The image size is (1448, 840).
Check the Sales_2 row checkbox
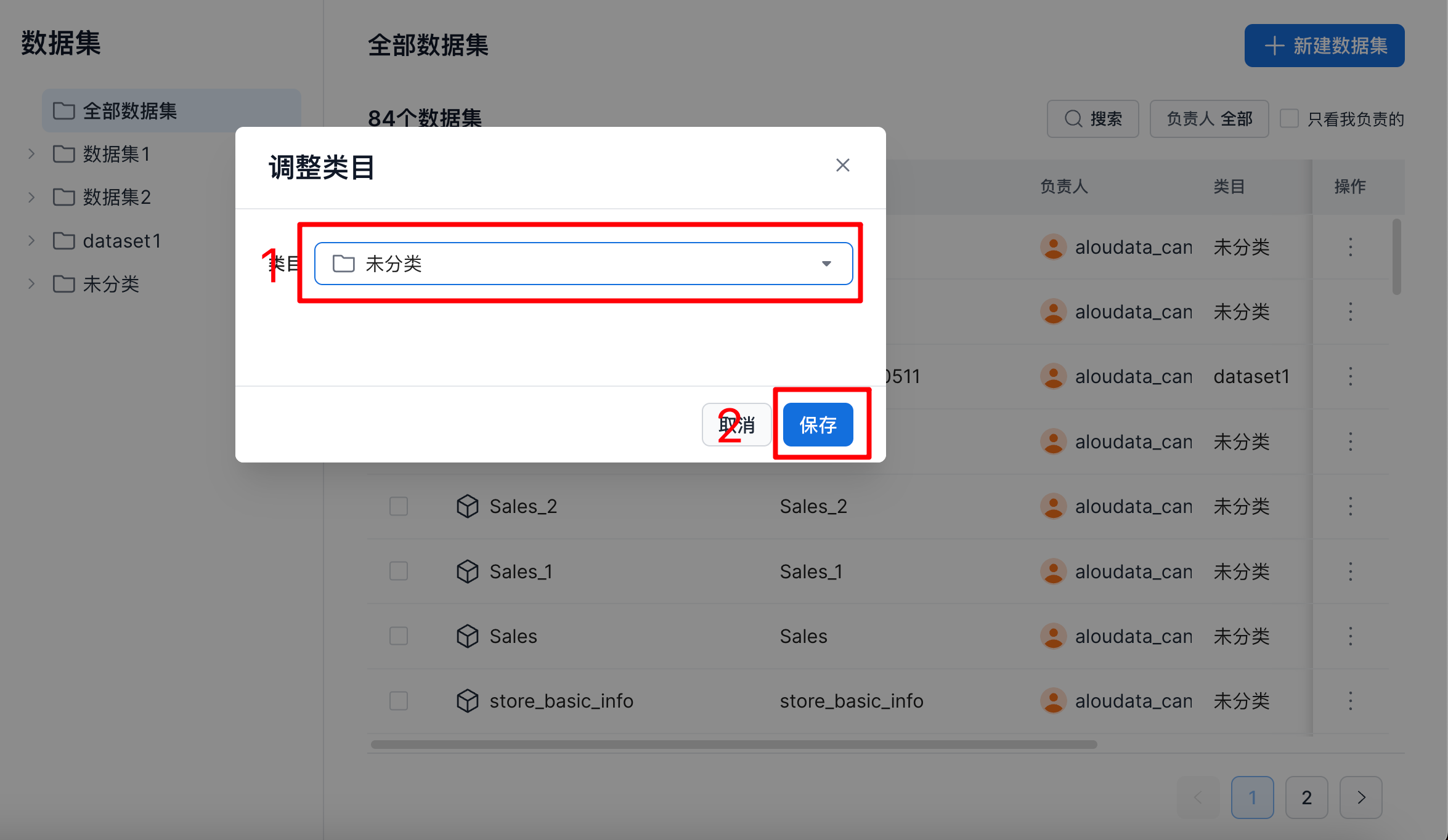[399, 506]
